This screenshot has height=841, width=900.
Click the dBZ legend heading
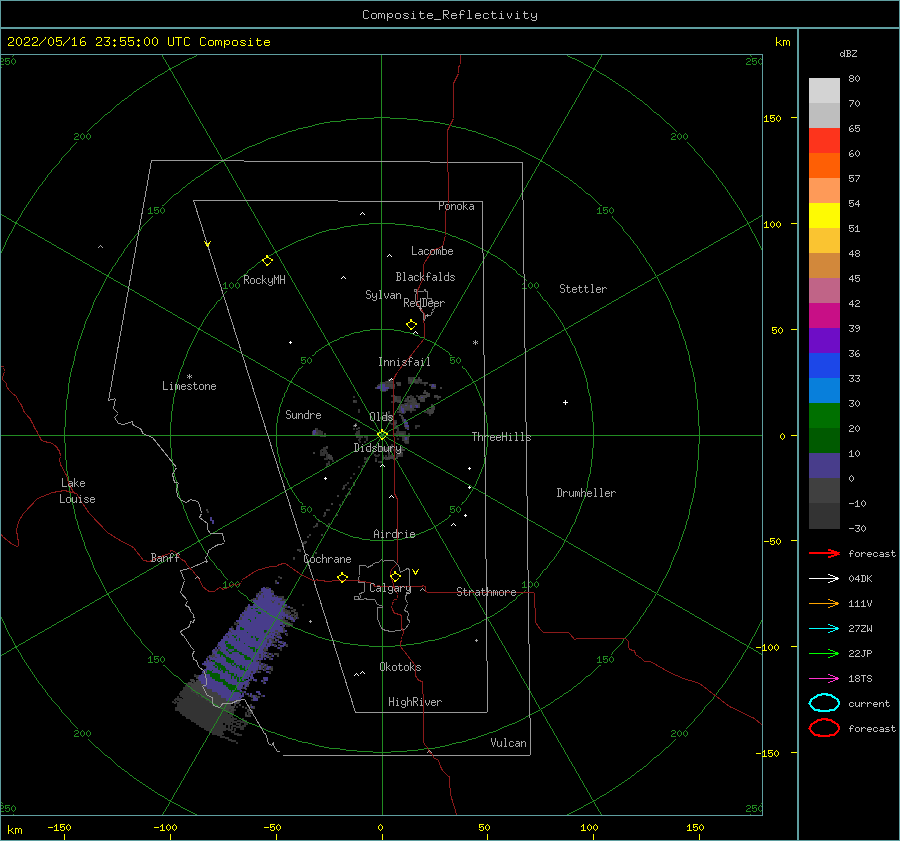click(x=848, y=53)
